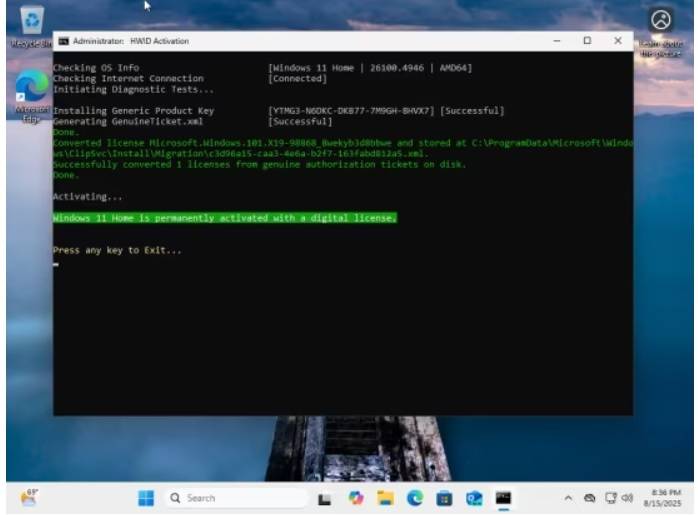Open Task View on the taskbar
Viewport: 698px width, 515px height.
pyautogui.click(x=325, y=499)
